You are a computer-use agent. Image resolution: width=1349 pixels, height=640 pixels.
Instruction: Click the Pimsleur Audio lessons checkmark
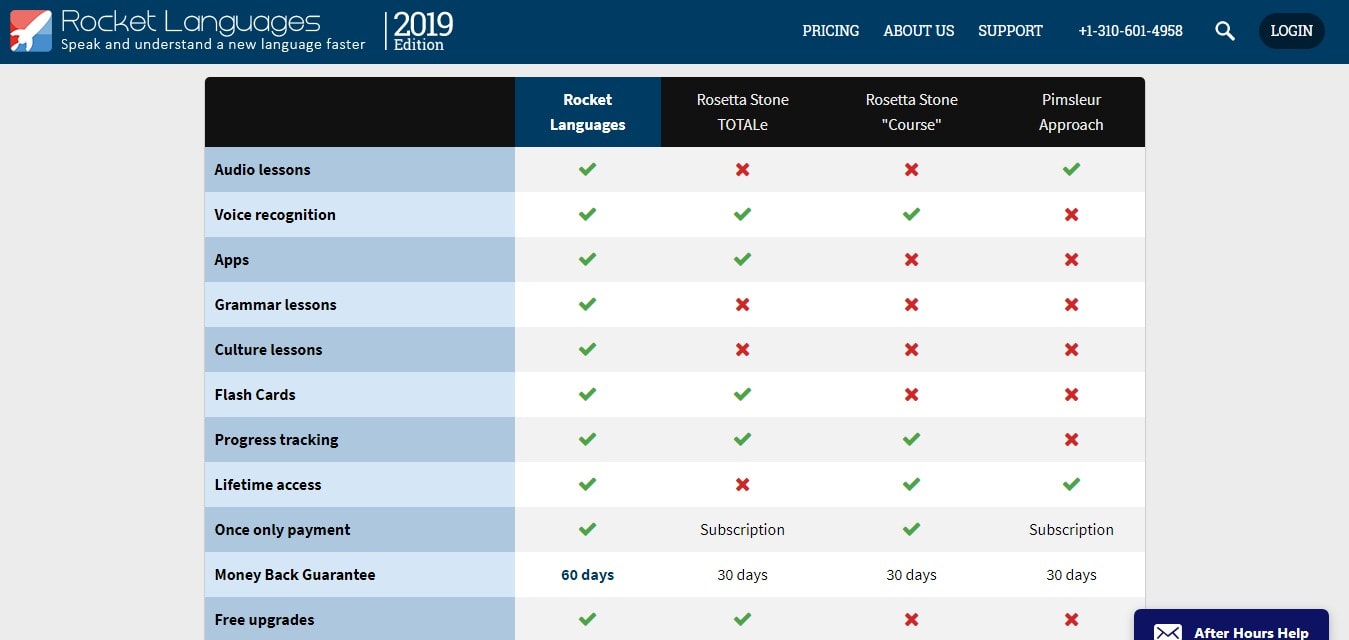(1071, 170)
